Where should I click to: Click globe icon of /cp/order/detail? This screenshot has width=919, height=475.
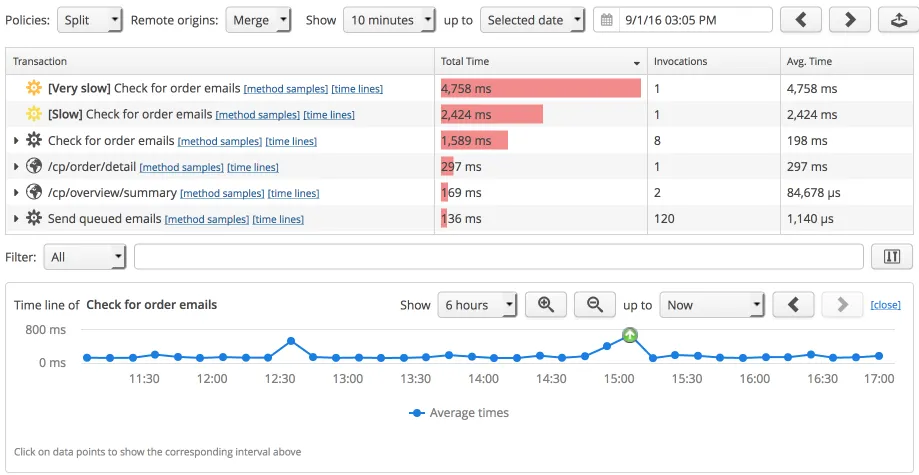pyautogui.click(x=34, y=167)
